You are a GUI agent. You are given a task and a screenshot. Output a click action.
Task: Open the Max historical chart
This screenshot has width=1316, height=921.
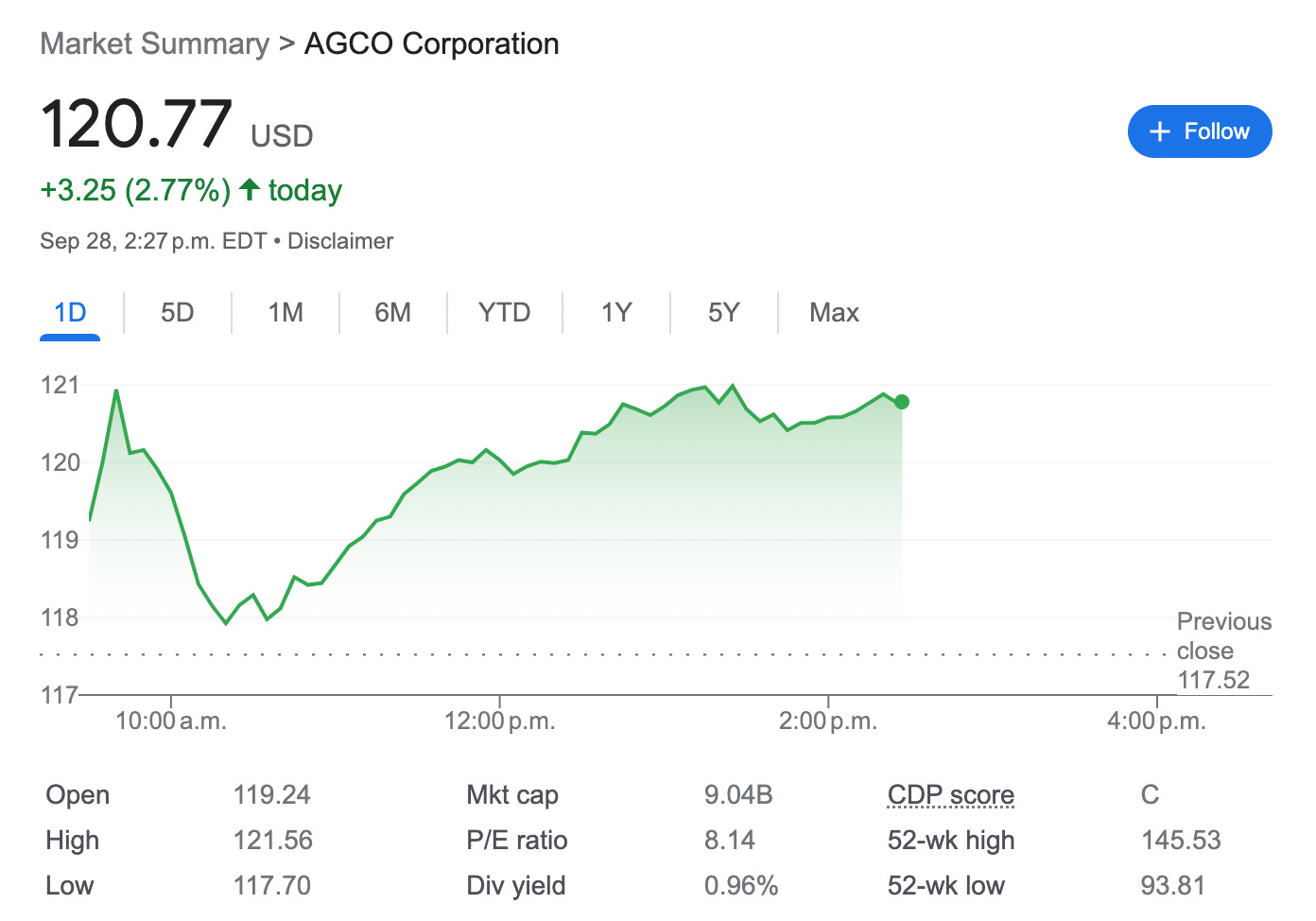833,312
